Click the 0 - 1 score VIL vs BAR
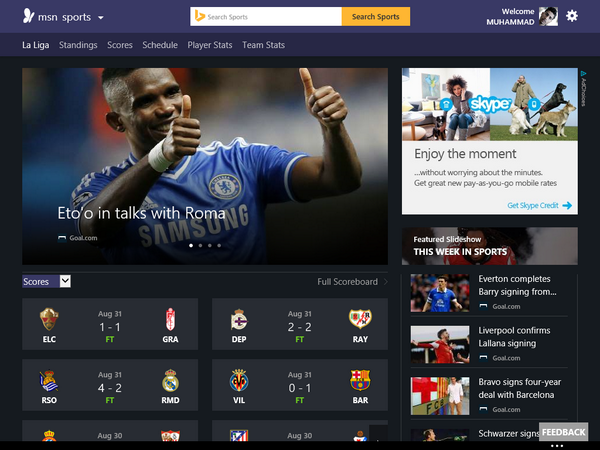 click(x=300, y=388)
